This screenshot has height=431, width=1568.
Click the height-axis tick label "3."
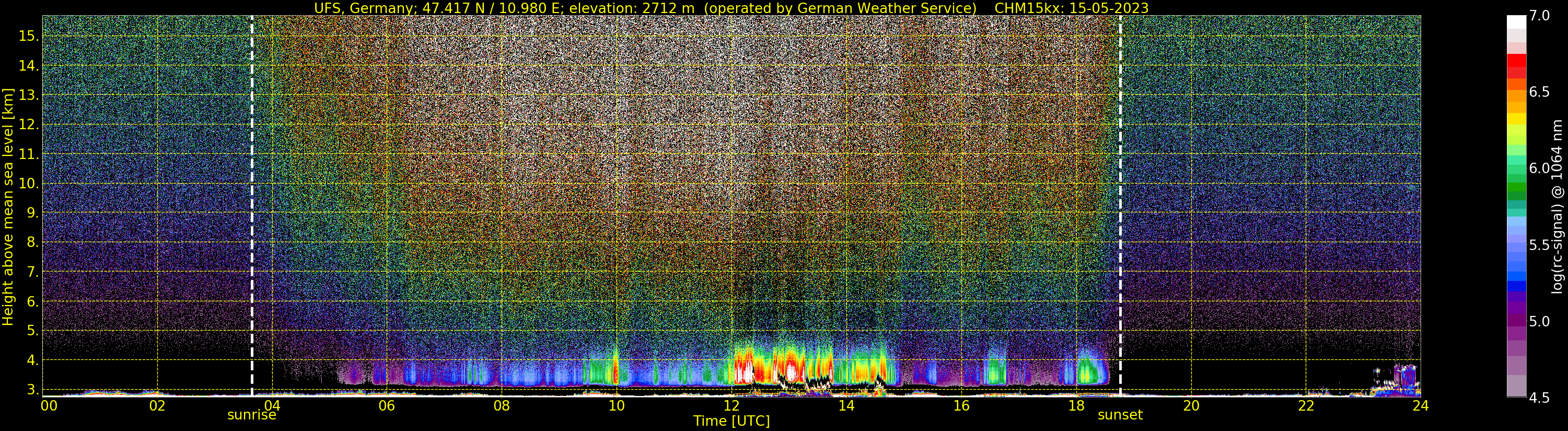(32, 390)
